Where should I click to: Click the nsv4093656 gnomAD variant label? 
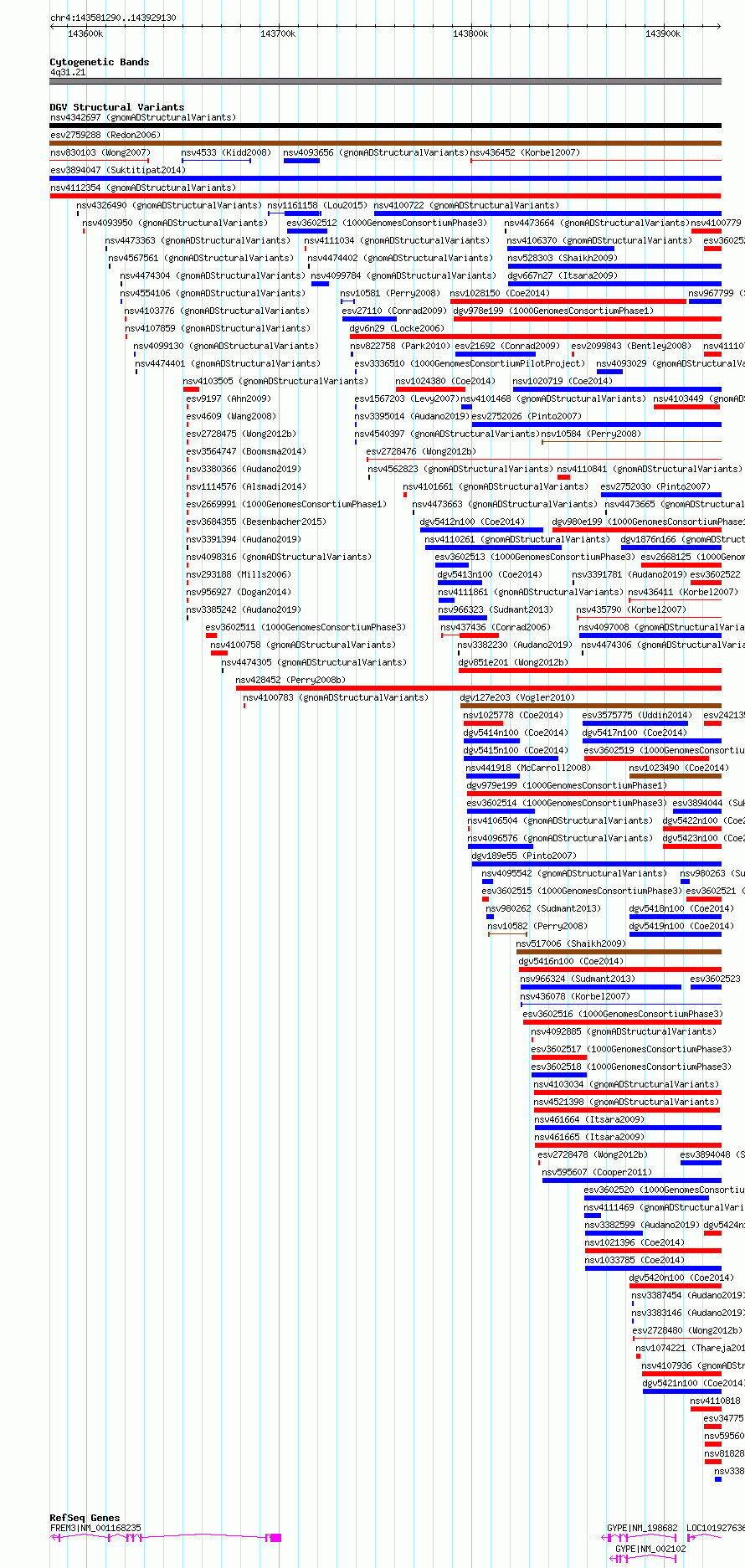click(376, 152)
